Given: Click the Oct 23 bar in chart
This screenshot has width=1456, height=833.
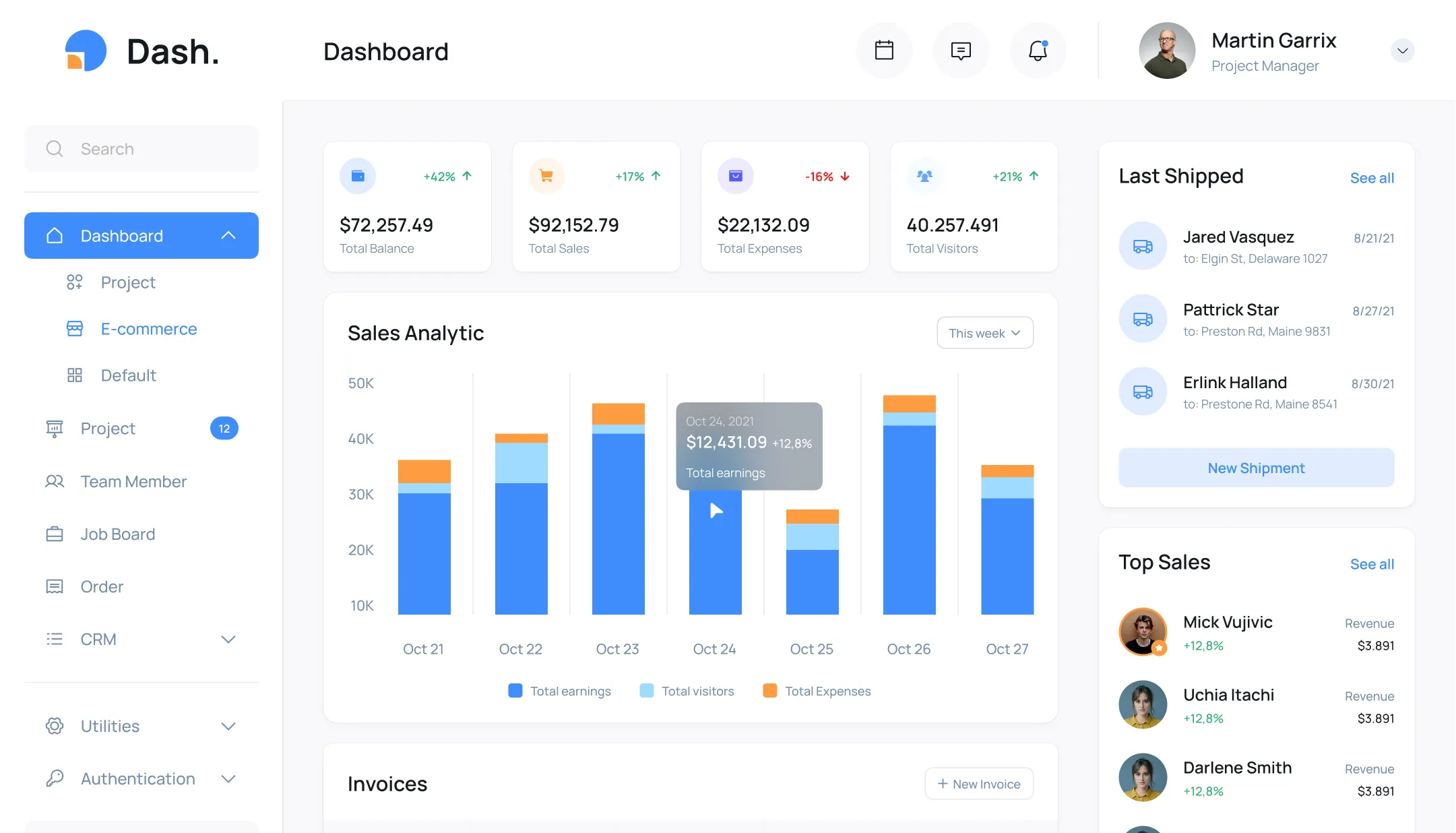Looking at the screenshot, I should point(619,509).
